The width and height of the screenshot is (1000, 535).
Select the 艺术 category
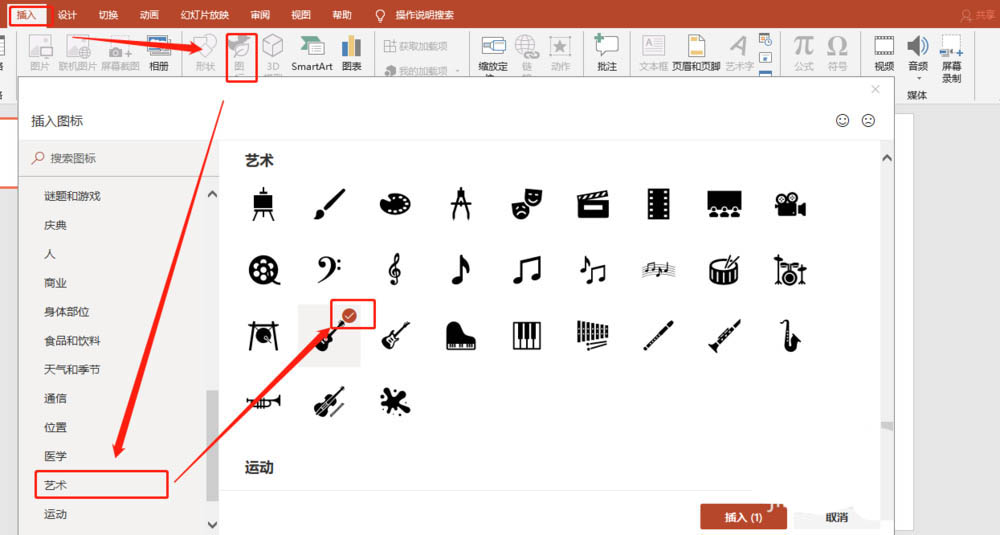pyautogui.click(x=55, y=485)
